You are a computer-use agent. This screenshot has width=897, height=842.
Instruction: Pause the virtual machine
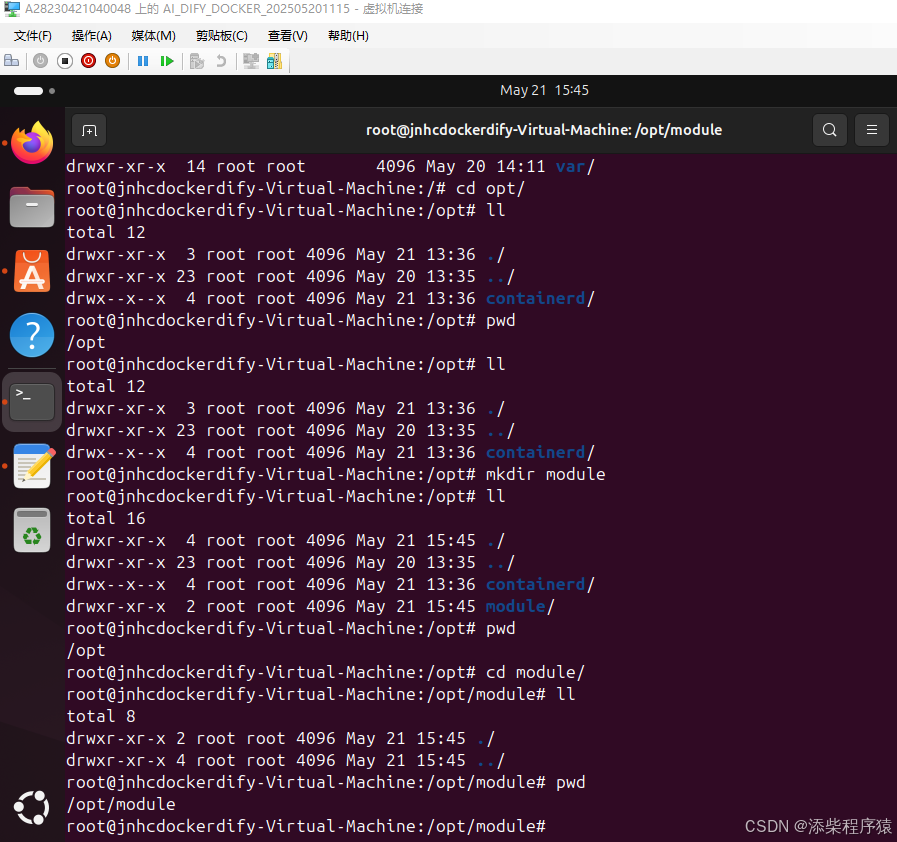(143, 61)
